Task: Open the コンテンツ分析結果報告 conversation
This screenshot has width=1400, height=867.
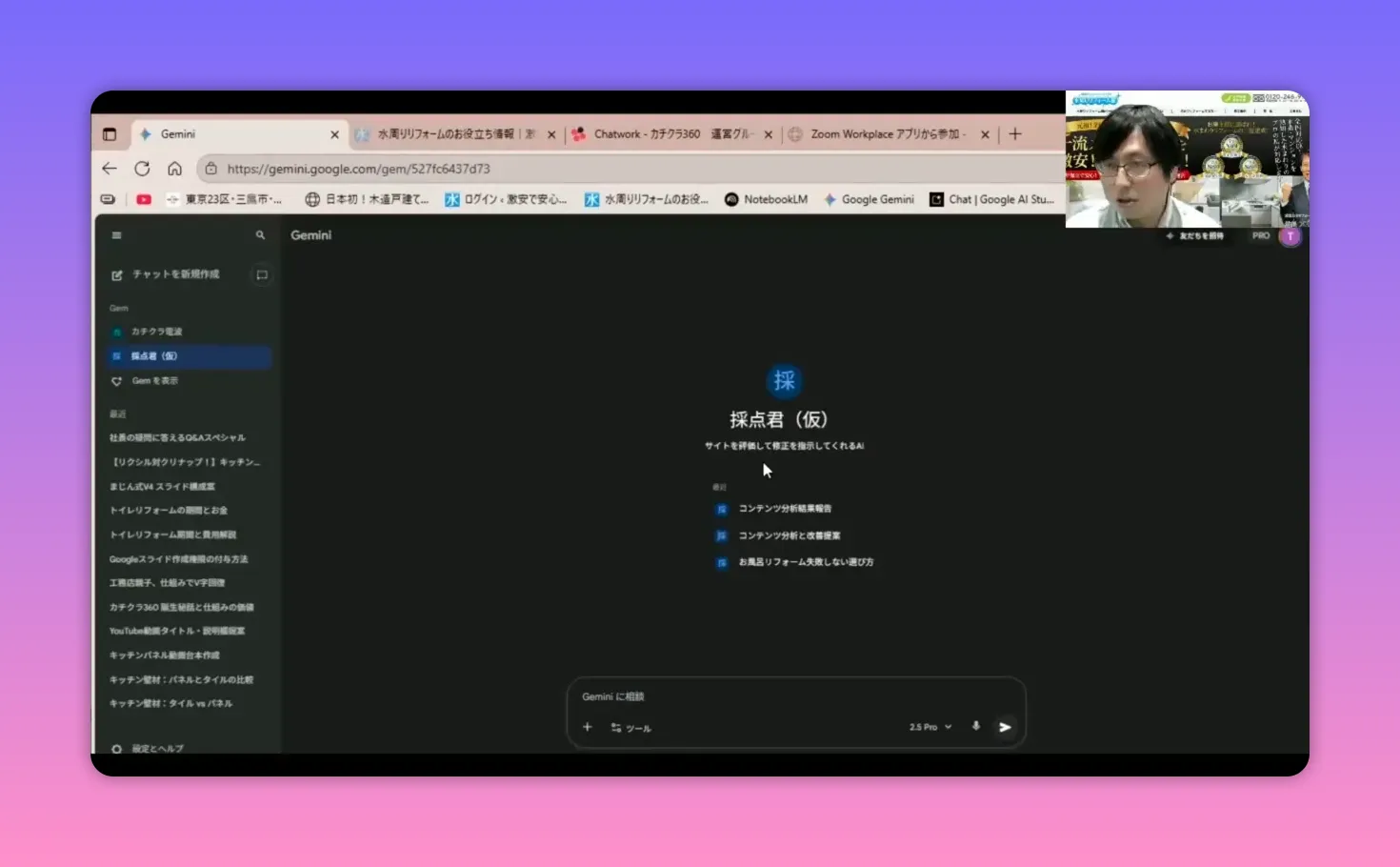Action: click(785, 508)
